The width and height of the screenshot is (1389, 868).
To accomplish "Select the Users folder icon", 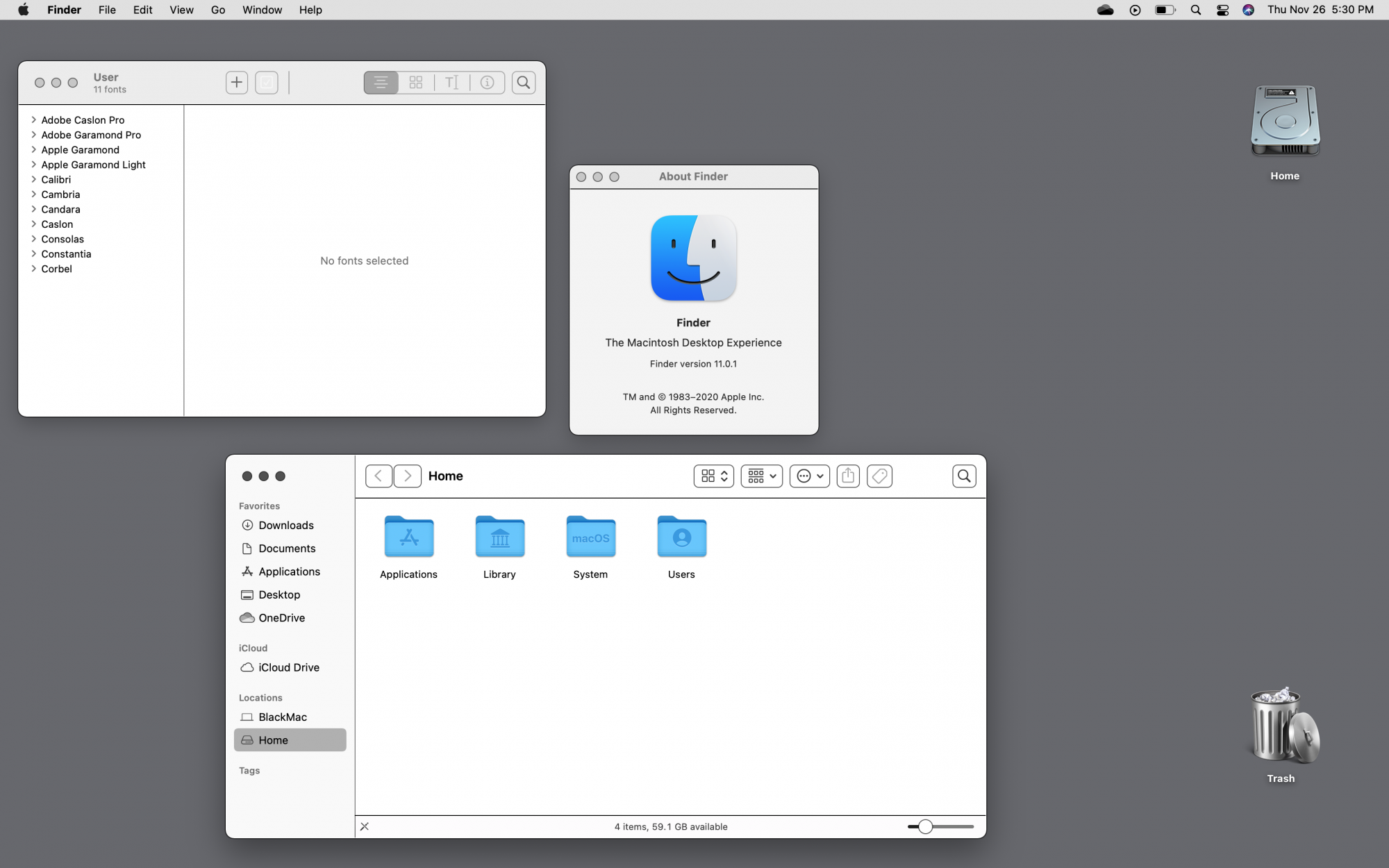I will (x=682, y=536).
